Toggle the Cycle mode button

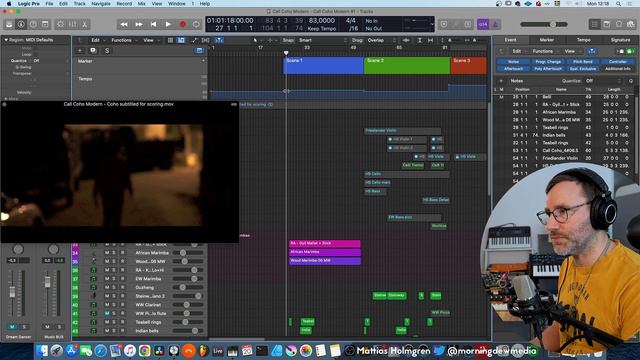196,24
